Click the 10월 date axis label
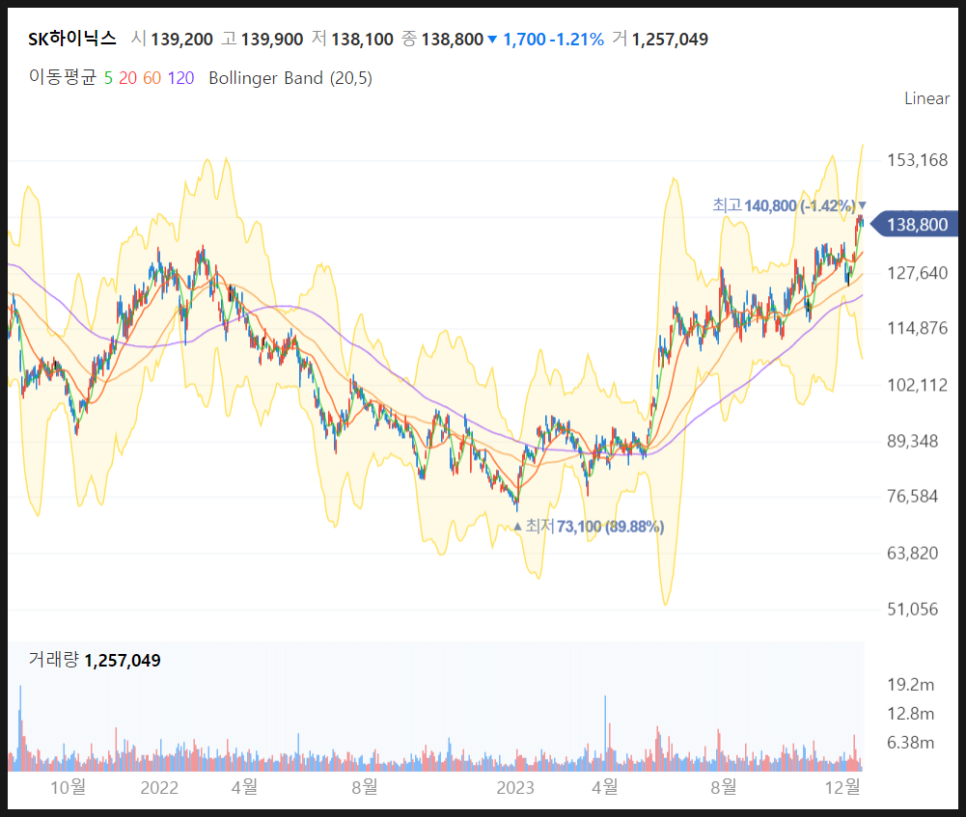Image resolution: width=966 pixels, height=817 pixels. (x=68, y=787)
